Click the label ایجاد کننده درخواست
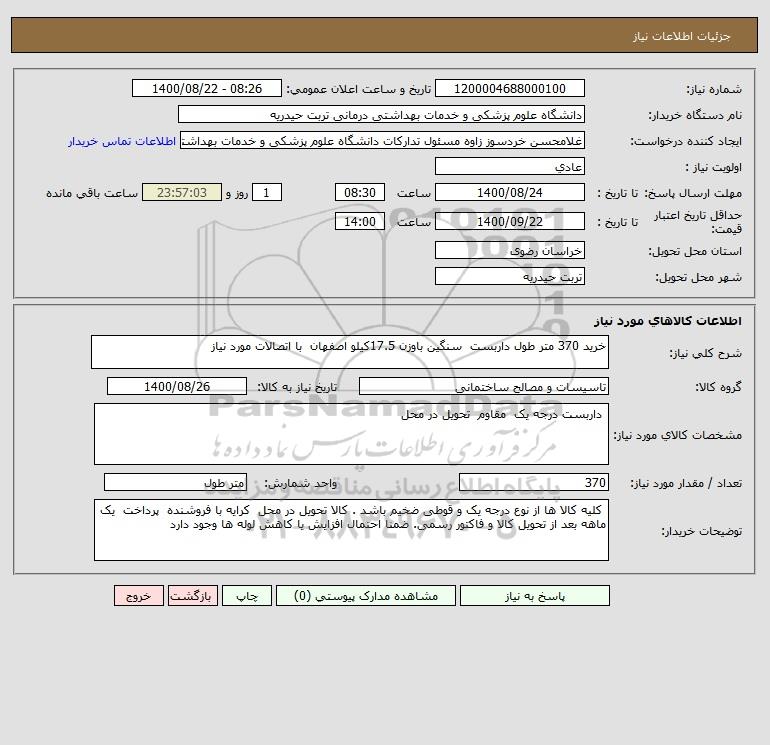 [x=686, y=141]
